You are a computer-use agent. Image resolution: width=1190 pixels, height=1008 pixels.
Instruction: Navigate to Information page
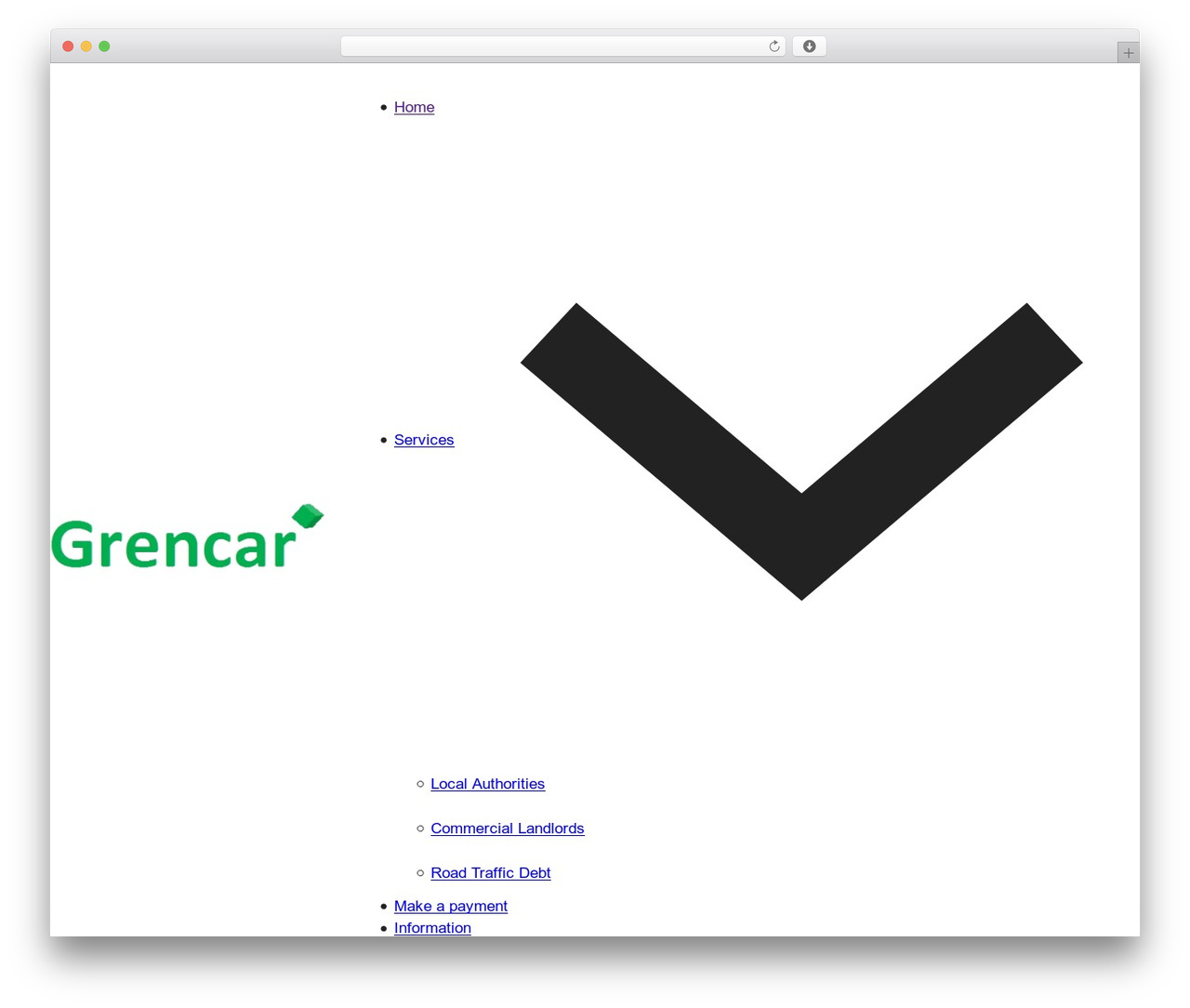tap(432, 928)
